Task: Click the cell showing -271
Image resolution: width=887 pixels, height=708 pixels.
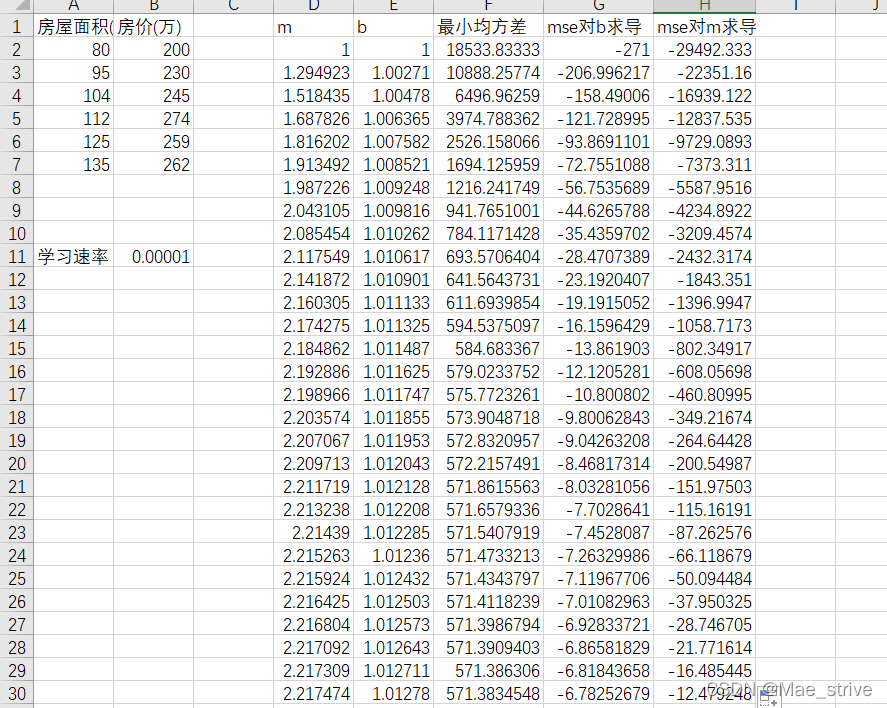Action: (598, 50)
